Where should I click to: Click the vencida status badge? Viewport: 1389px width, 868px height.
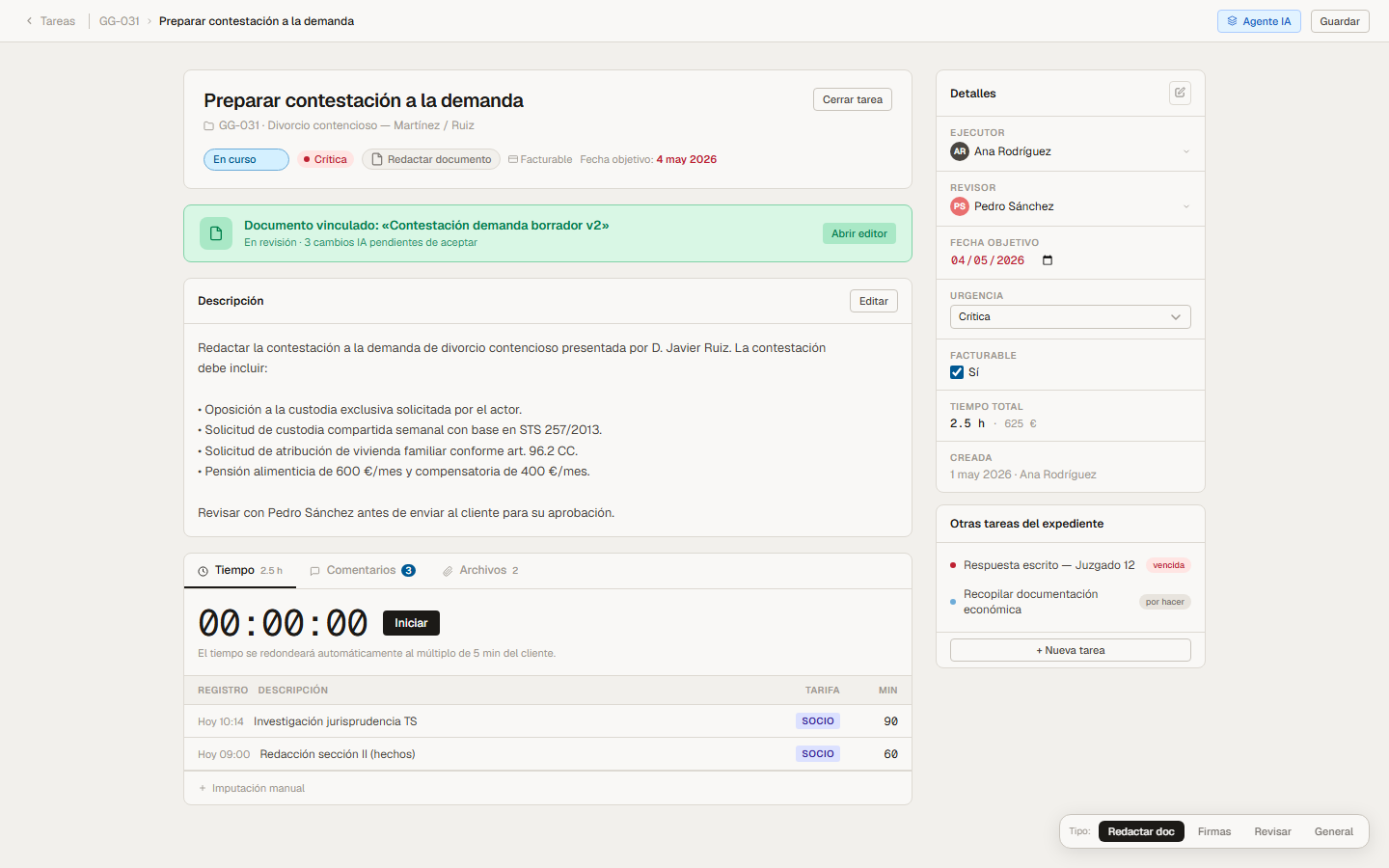(1169, 565)
